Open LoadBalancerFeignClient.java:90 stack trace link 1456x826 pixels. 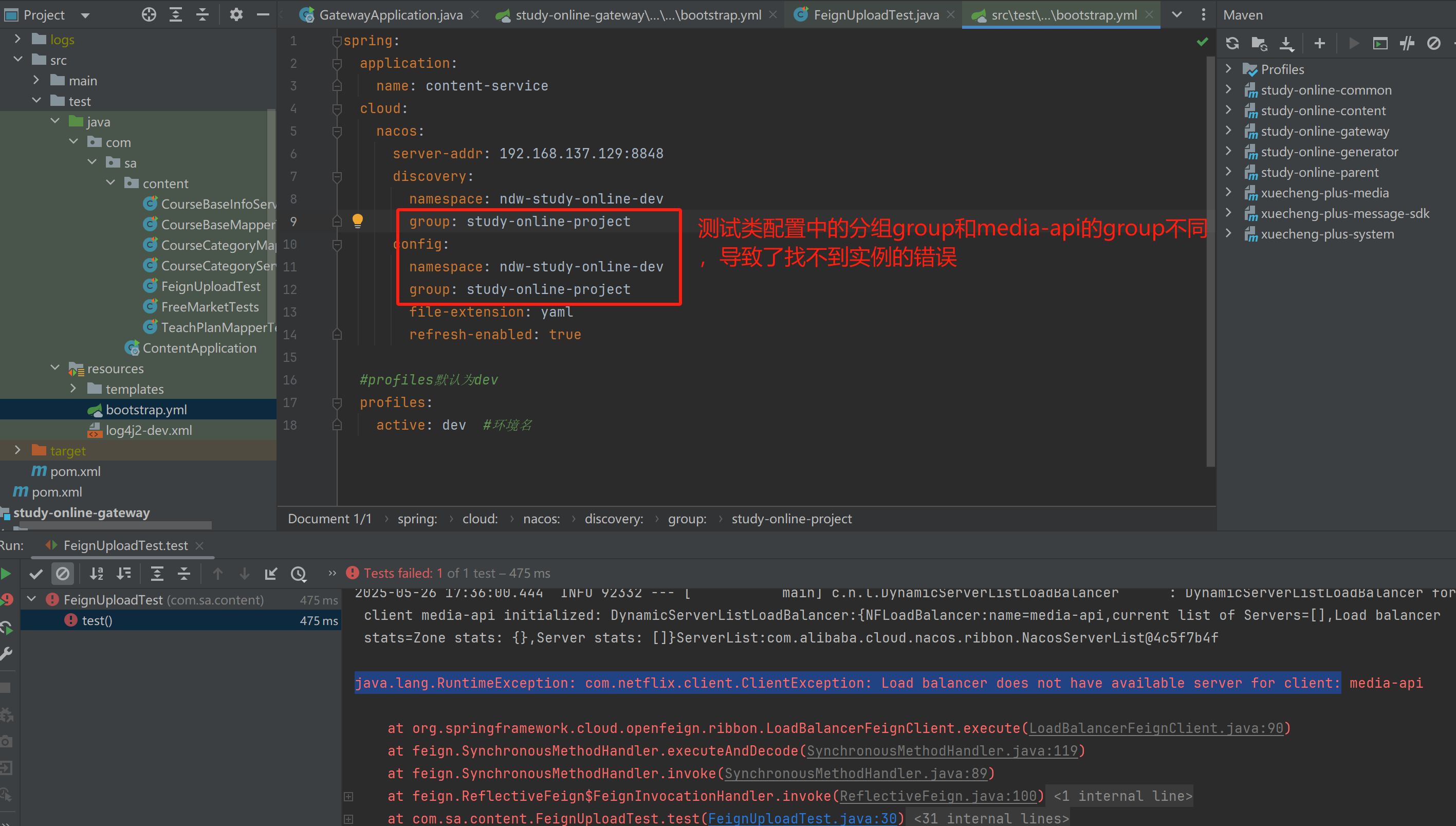click(x=1155, y=728)
